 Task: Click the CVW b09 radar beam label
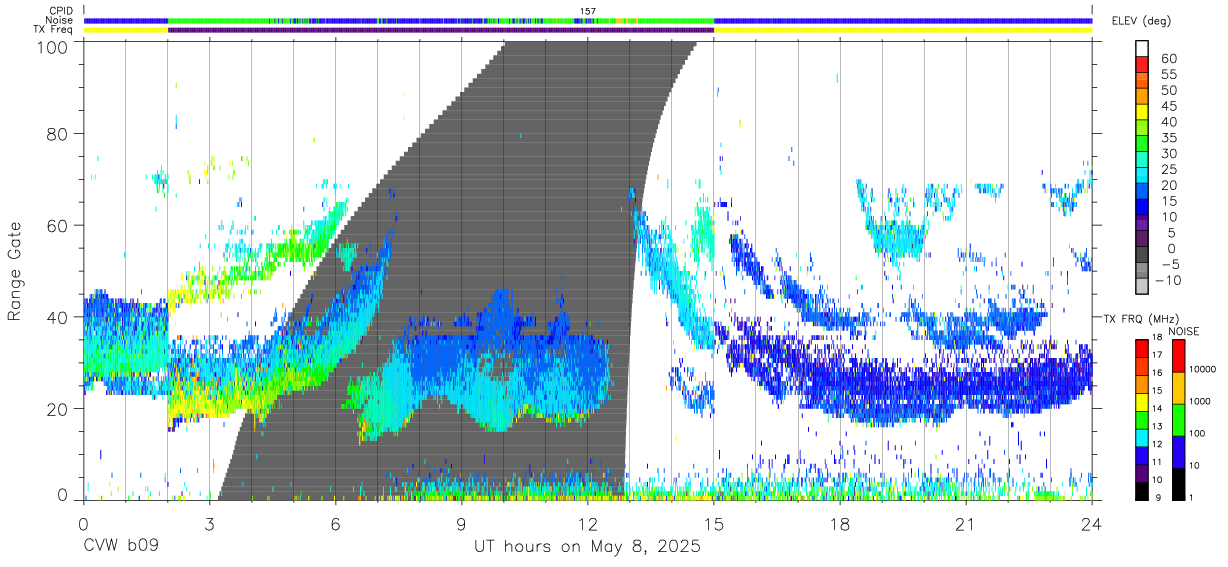point(121,547)
